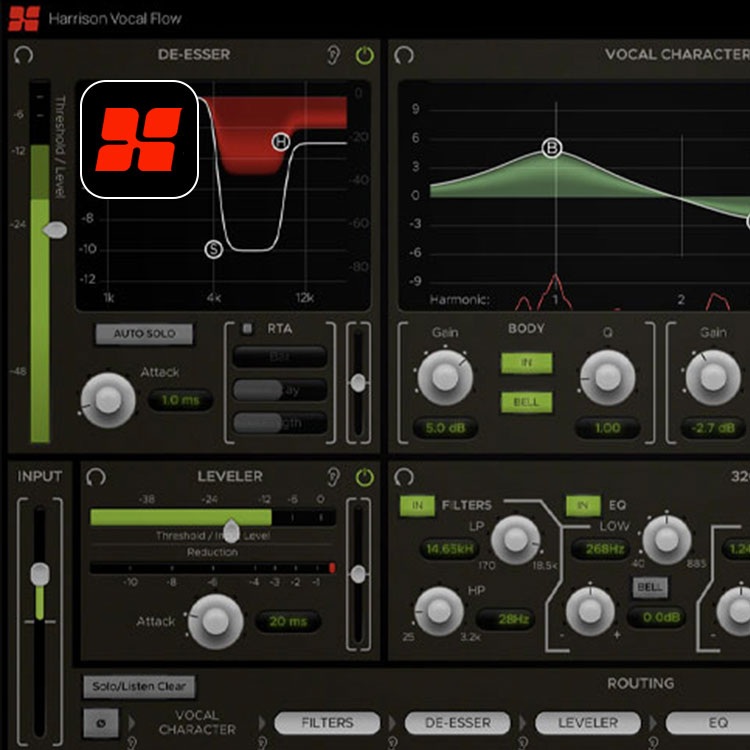
Task: Click the Leveler Attack 20 ms value field
Action: click(x=288, y=621)
